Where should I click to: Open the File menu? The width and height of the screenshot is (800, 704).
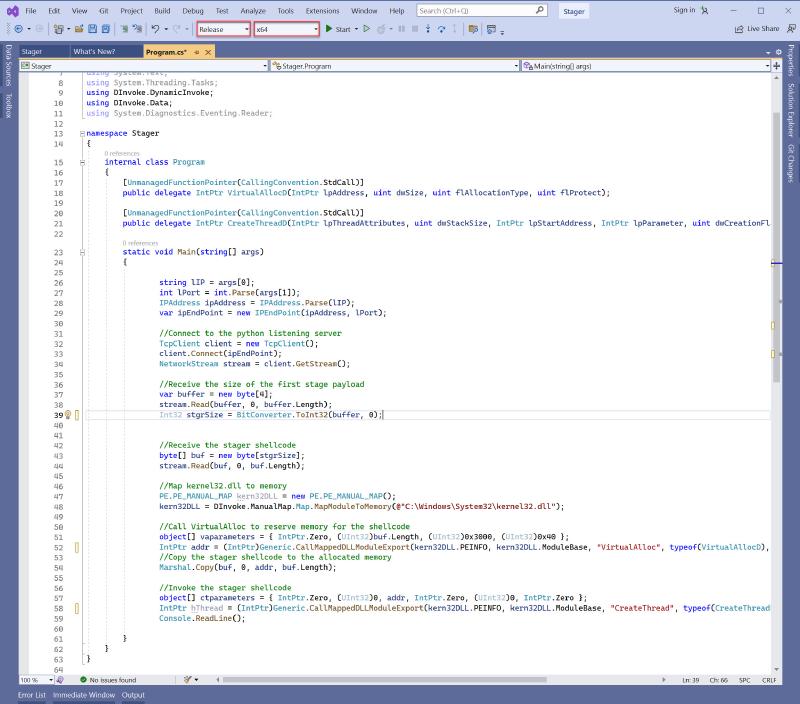point(31,11)
